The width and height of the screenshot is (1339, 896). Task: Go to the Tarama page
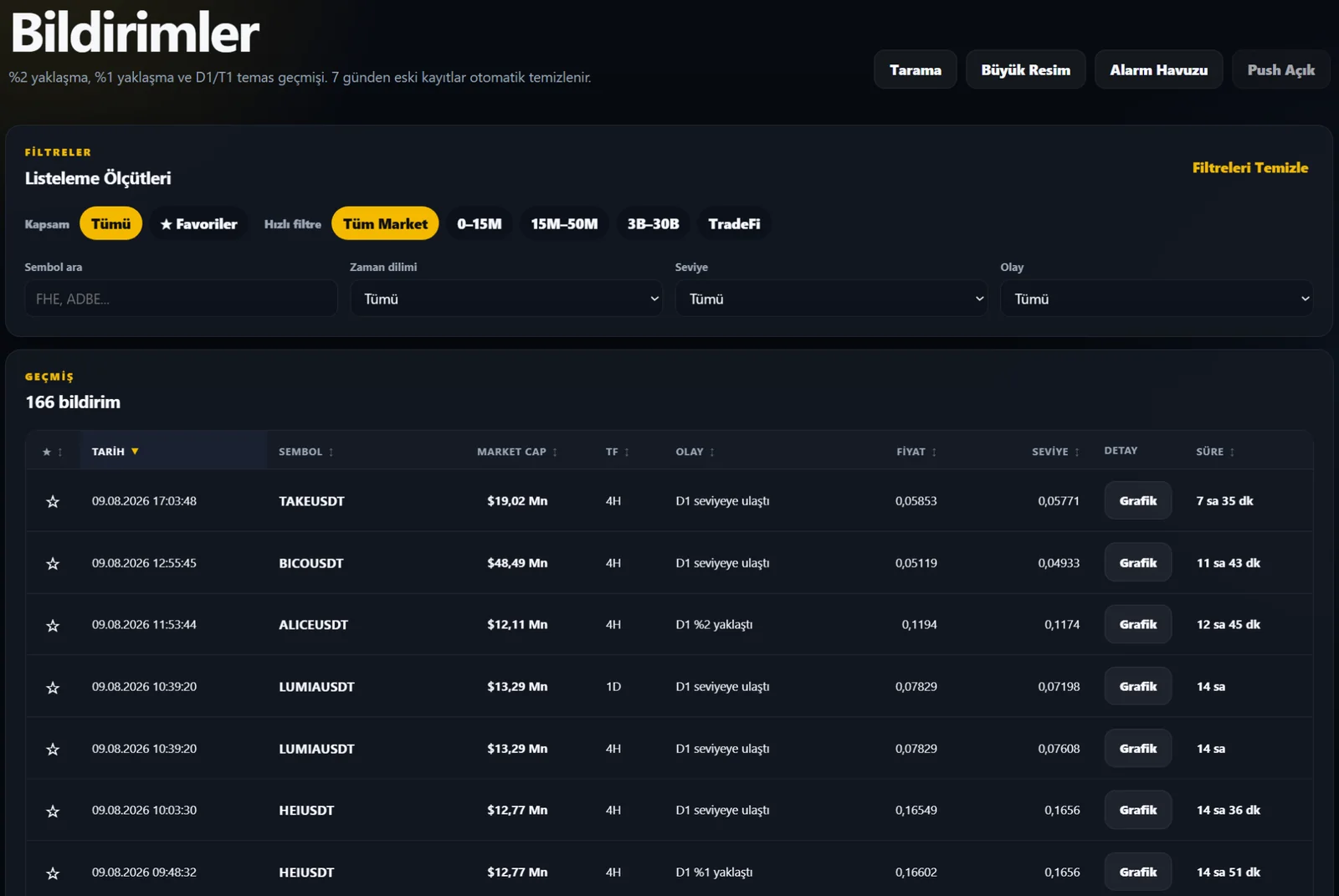[916, 69]
